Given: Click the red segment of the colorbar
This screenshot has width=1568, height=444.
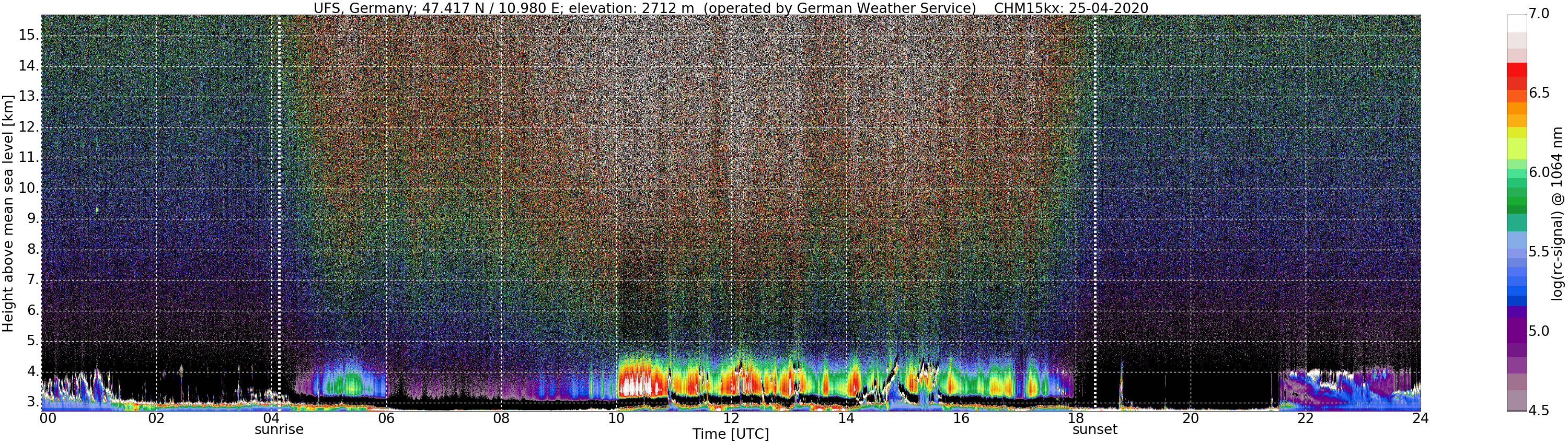Looking at the screenshot, I should [x=1517, y=70].
